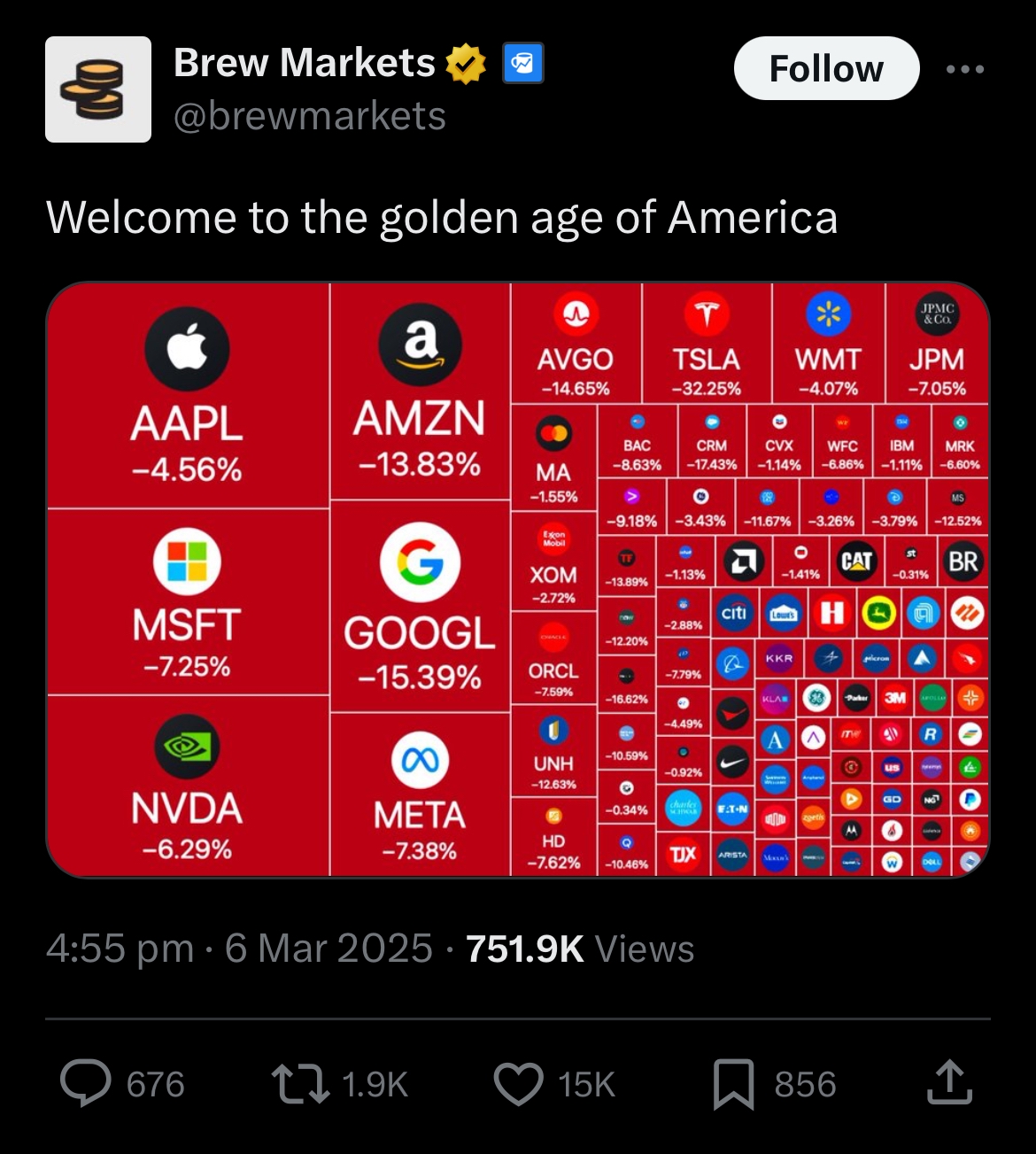1036x1154 pixels.
Task: Follow the Brew Markets account
Action: pyautogui.click(x=826, y=68)
